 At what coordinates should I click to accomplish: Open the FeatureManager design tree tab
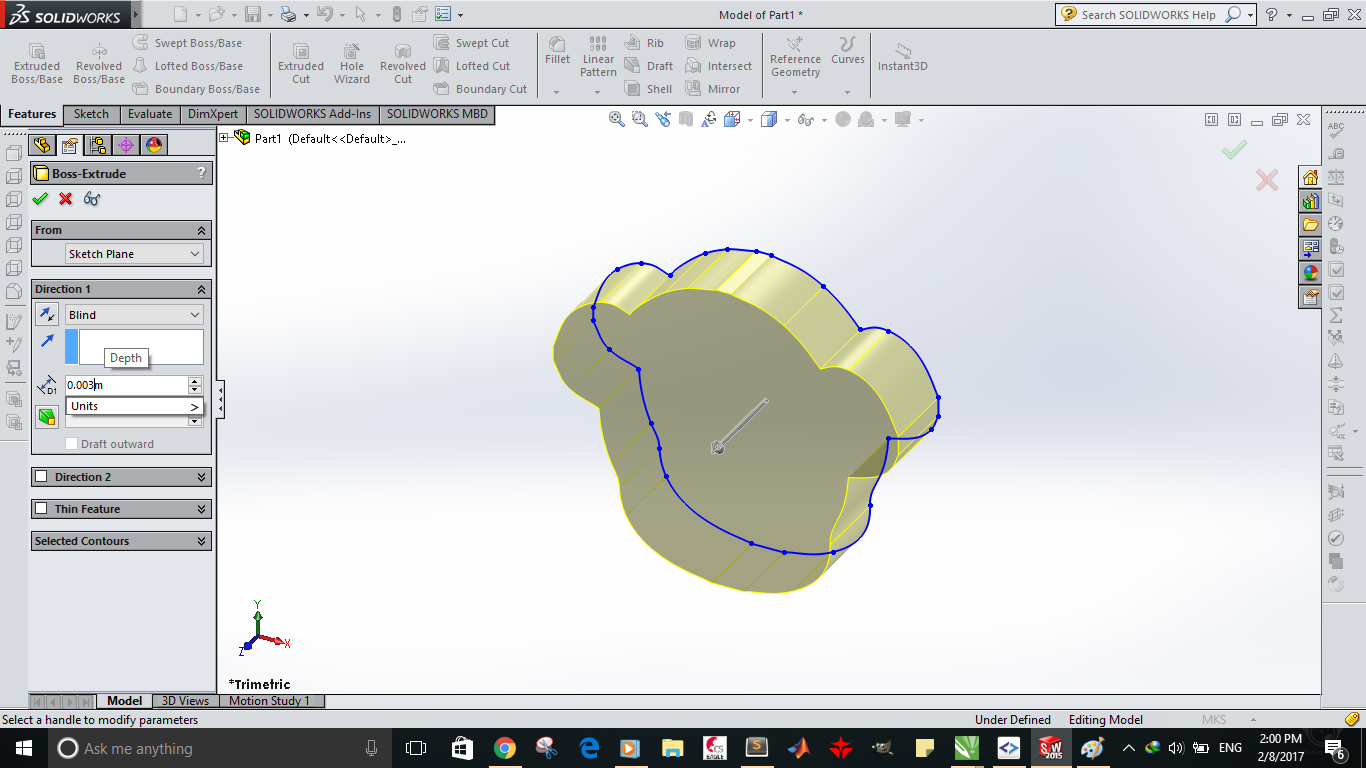(42, 145)
